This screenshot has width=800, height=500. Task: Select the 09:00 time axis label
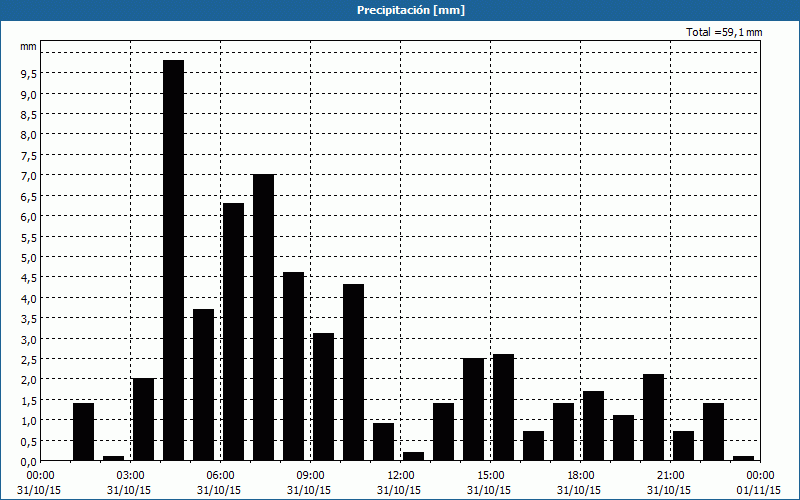point(310,476)
